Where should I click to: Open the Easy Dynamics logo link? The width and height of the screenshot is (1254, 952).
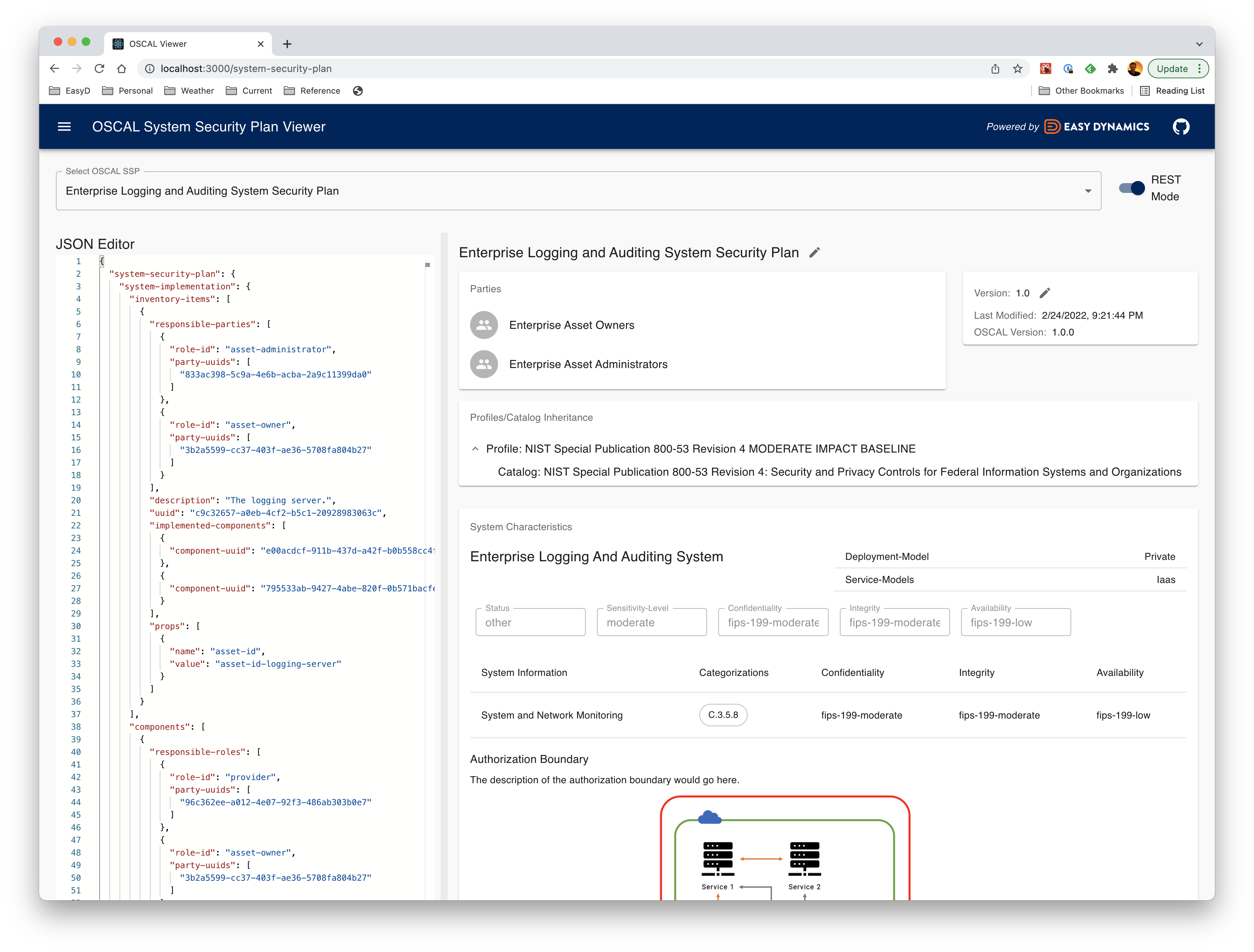[1097, 127]
